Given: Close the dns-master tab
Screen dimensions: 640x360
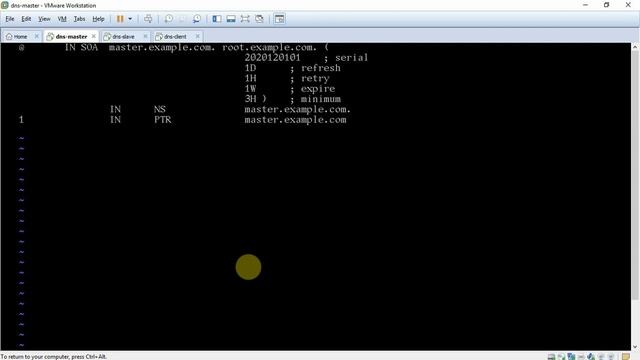Looking at the screenshot, I should tap(93, 36).
